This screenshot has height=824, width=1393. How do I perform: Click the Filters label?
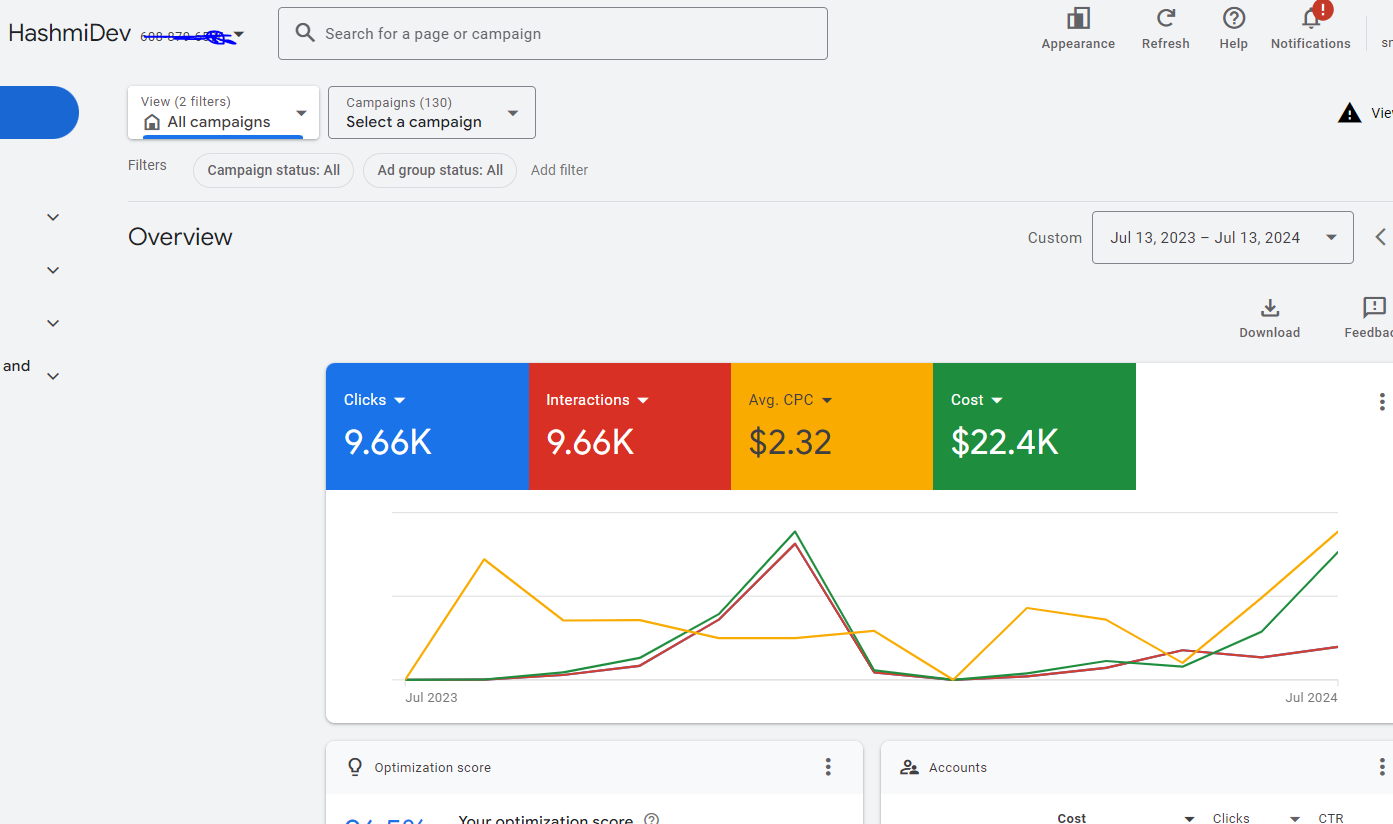pyautogui.click(x=147, y=165)
